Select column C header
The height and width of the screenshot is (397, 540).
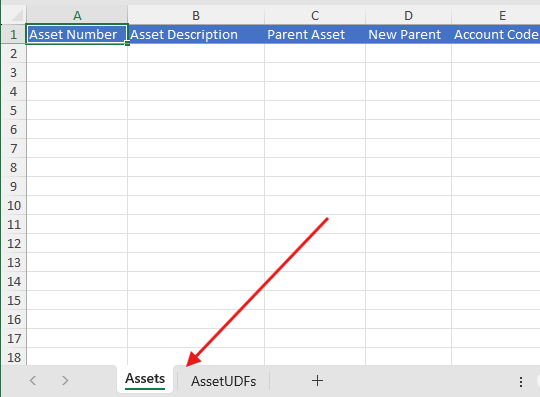(x=315, y=15)
